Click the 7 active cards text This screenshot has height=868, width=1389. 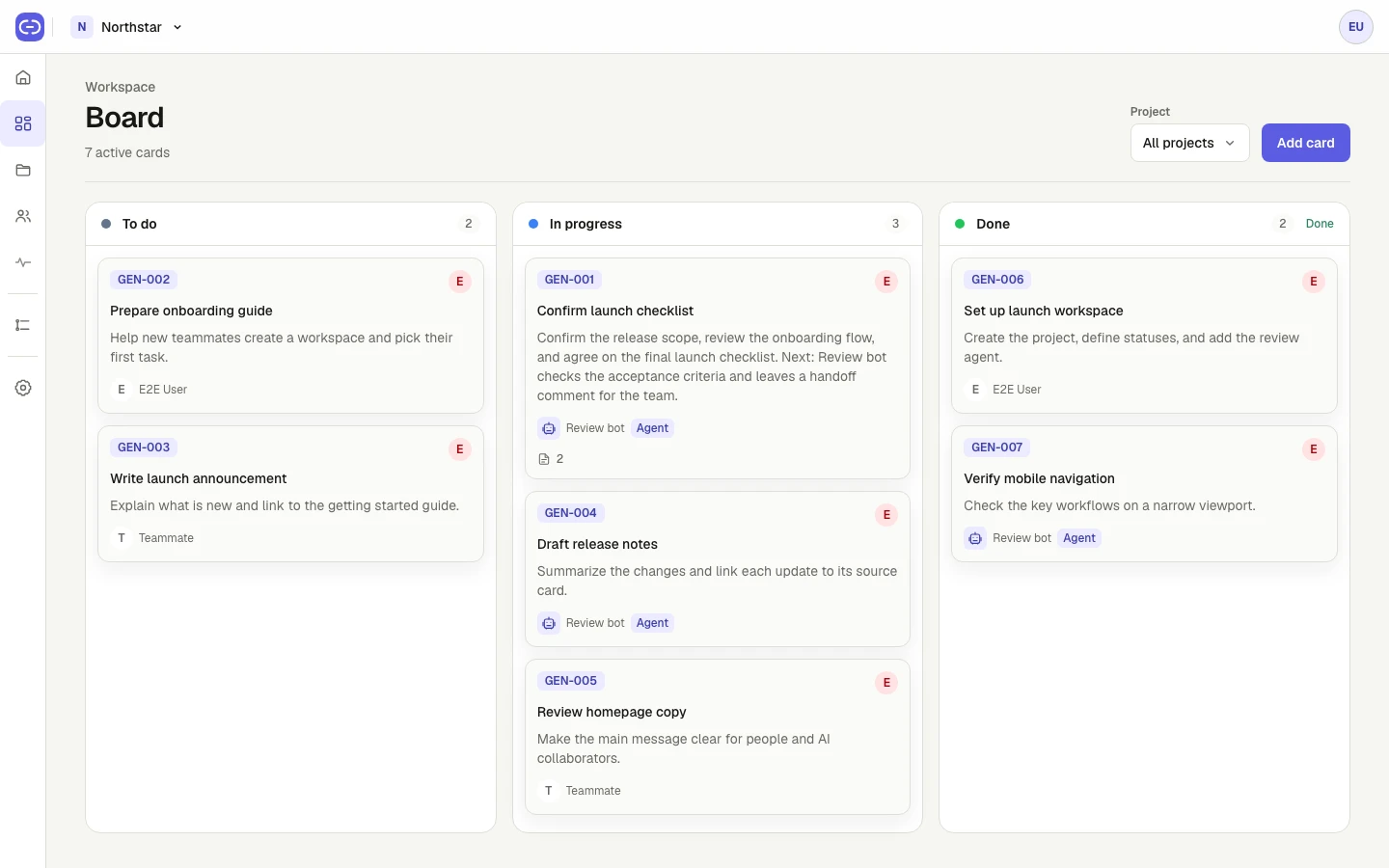pyautogui.click(x=127, y=152)
